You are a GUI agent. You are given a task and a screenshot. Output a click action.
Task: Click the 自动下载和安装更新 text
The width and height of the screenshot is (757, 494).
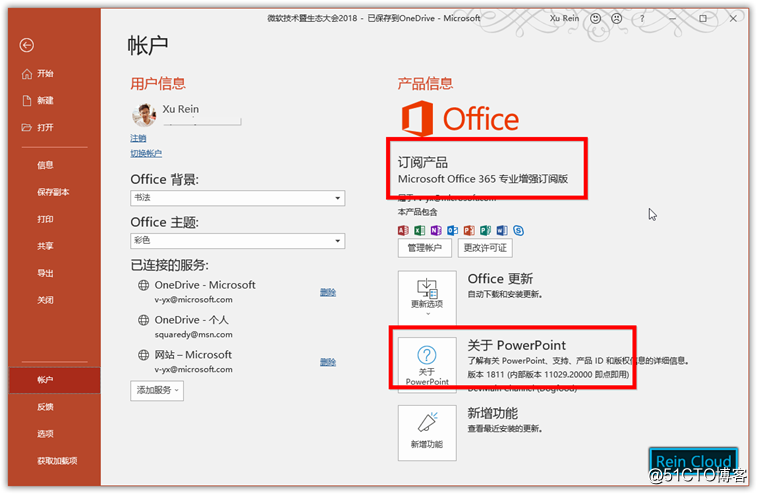[x=505, y=294]
